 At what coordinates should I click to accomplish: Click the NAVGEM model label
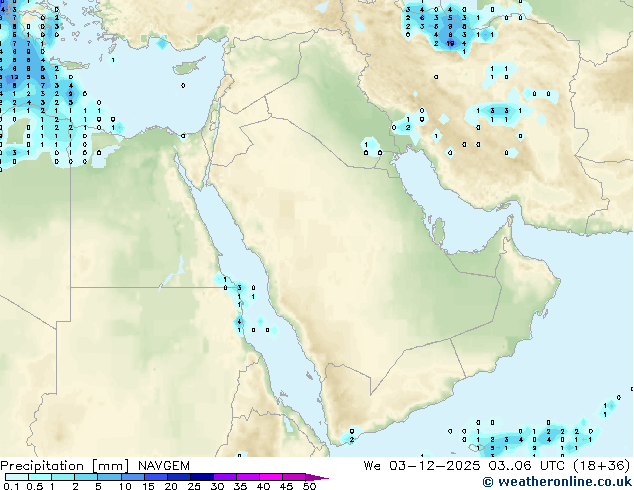click(x=164, y=466)
